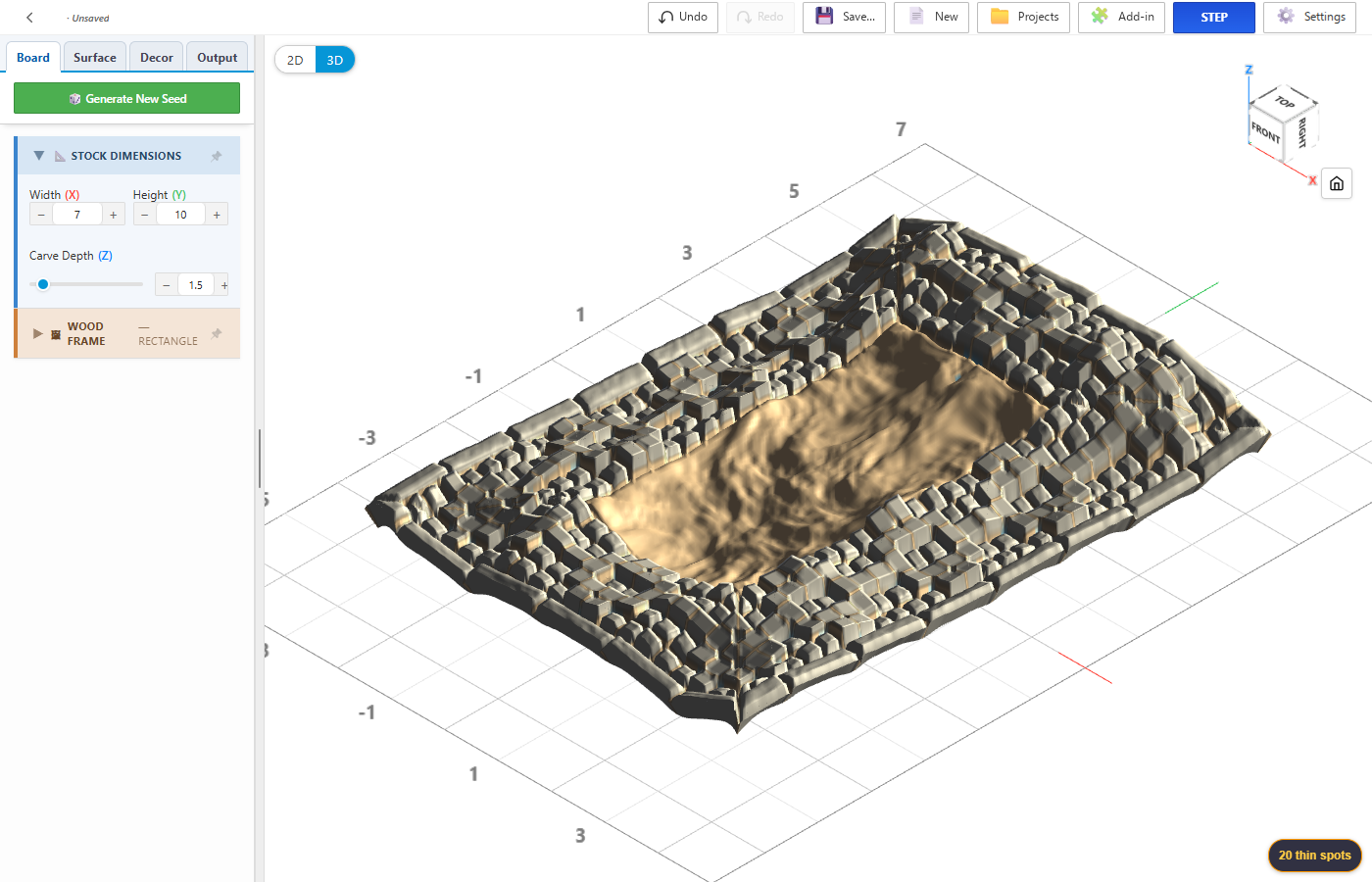Switch to 2D view
The width and height of the screenshot is (1372, 882).
pos(295,60)
